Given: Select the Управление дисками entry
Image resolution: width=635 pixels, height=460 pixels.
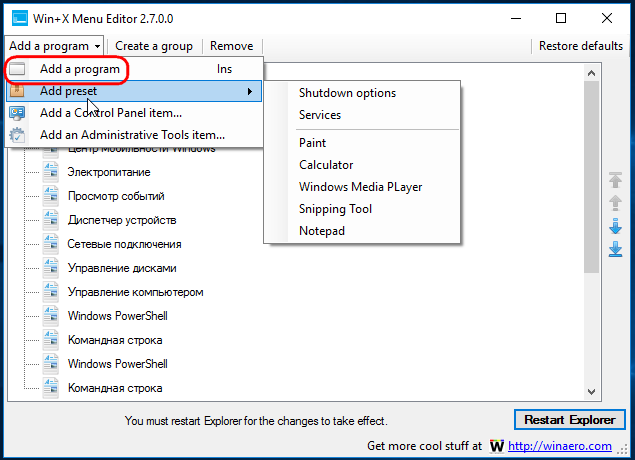Looking at the screenshot, I should tap(122, 268).
